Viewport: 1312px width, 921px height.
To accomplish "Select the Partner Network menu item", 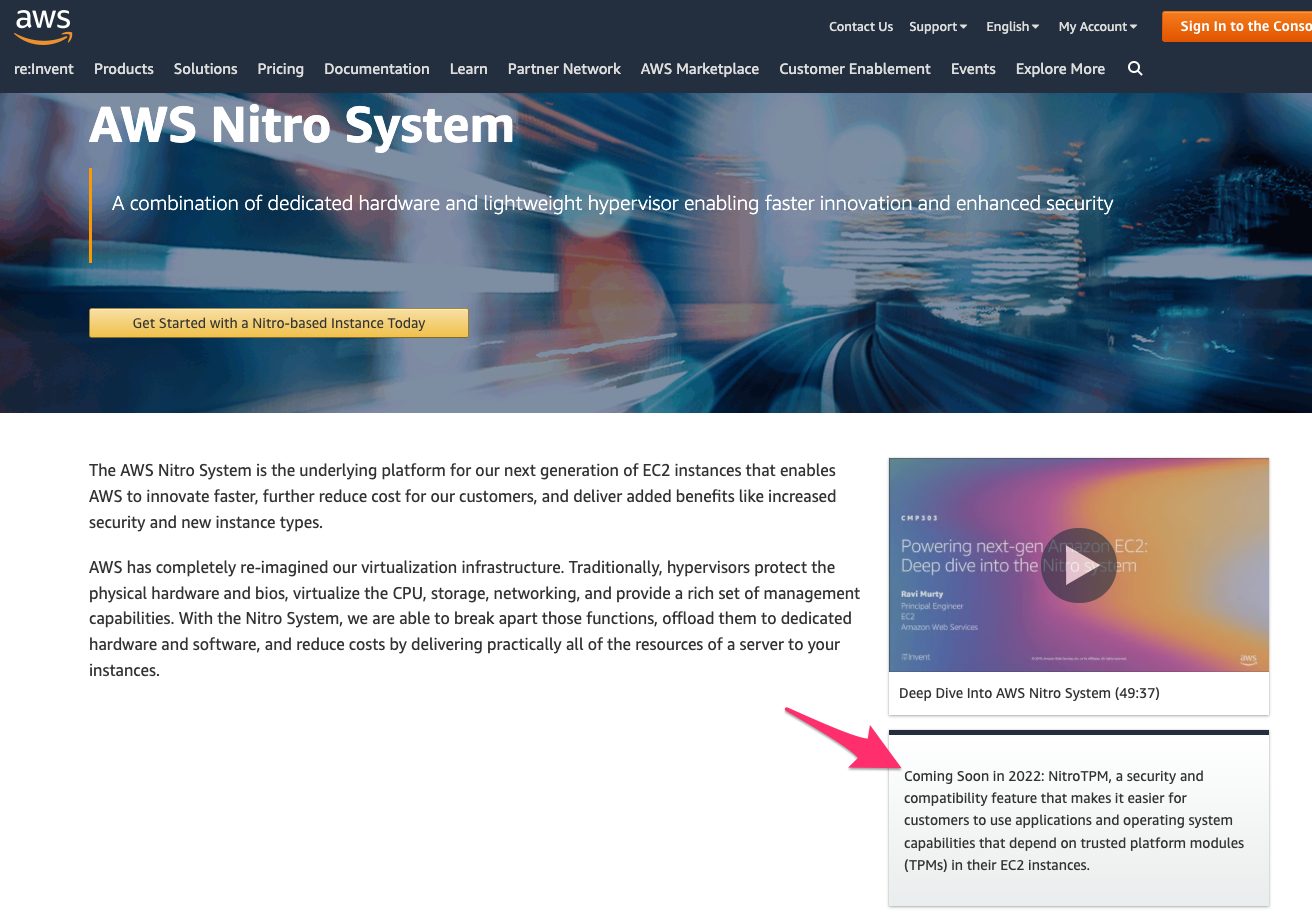I will (564, 69).
